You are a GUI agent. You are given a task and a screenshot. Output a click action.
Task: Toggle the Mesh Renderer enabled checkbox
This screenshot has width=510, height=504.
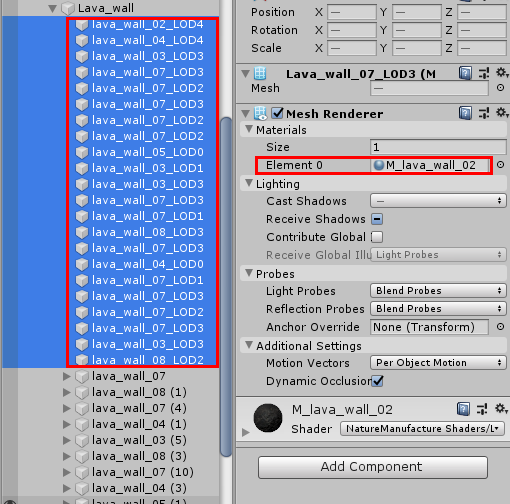click(277, 113)
